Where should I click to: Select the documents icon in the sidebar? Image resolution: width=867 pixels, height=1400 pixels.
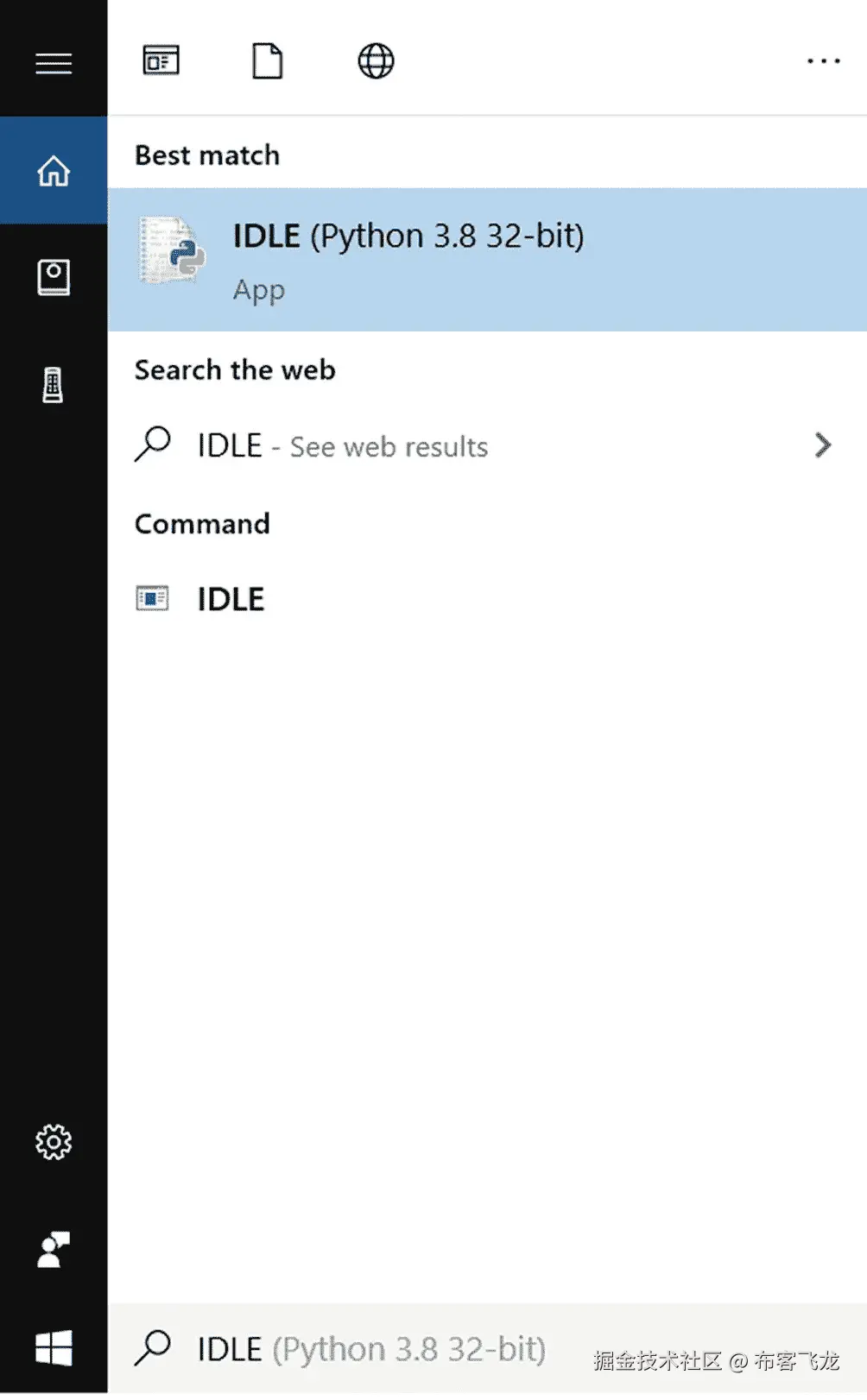click(x=54, y=278)
